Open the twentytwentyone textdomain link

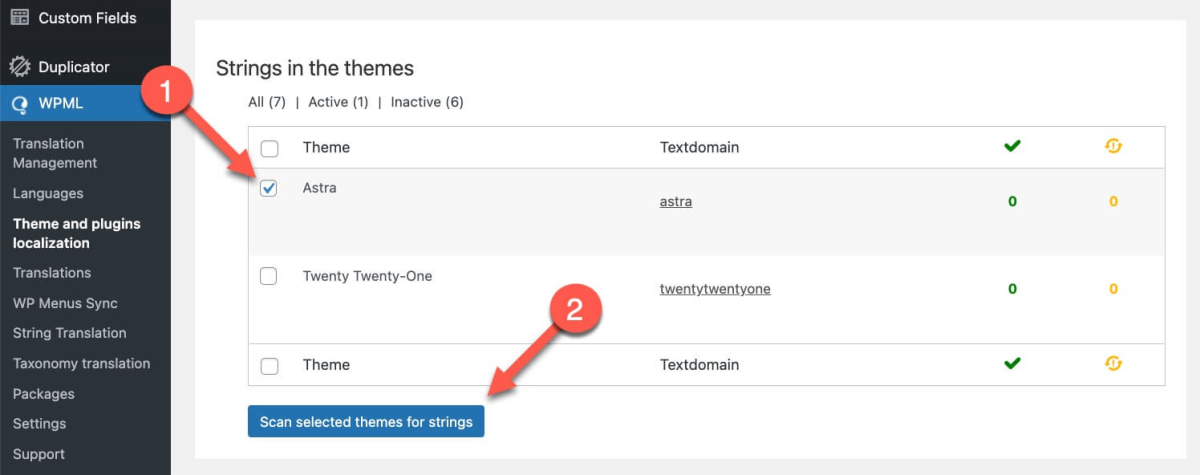[715, 289]
